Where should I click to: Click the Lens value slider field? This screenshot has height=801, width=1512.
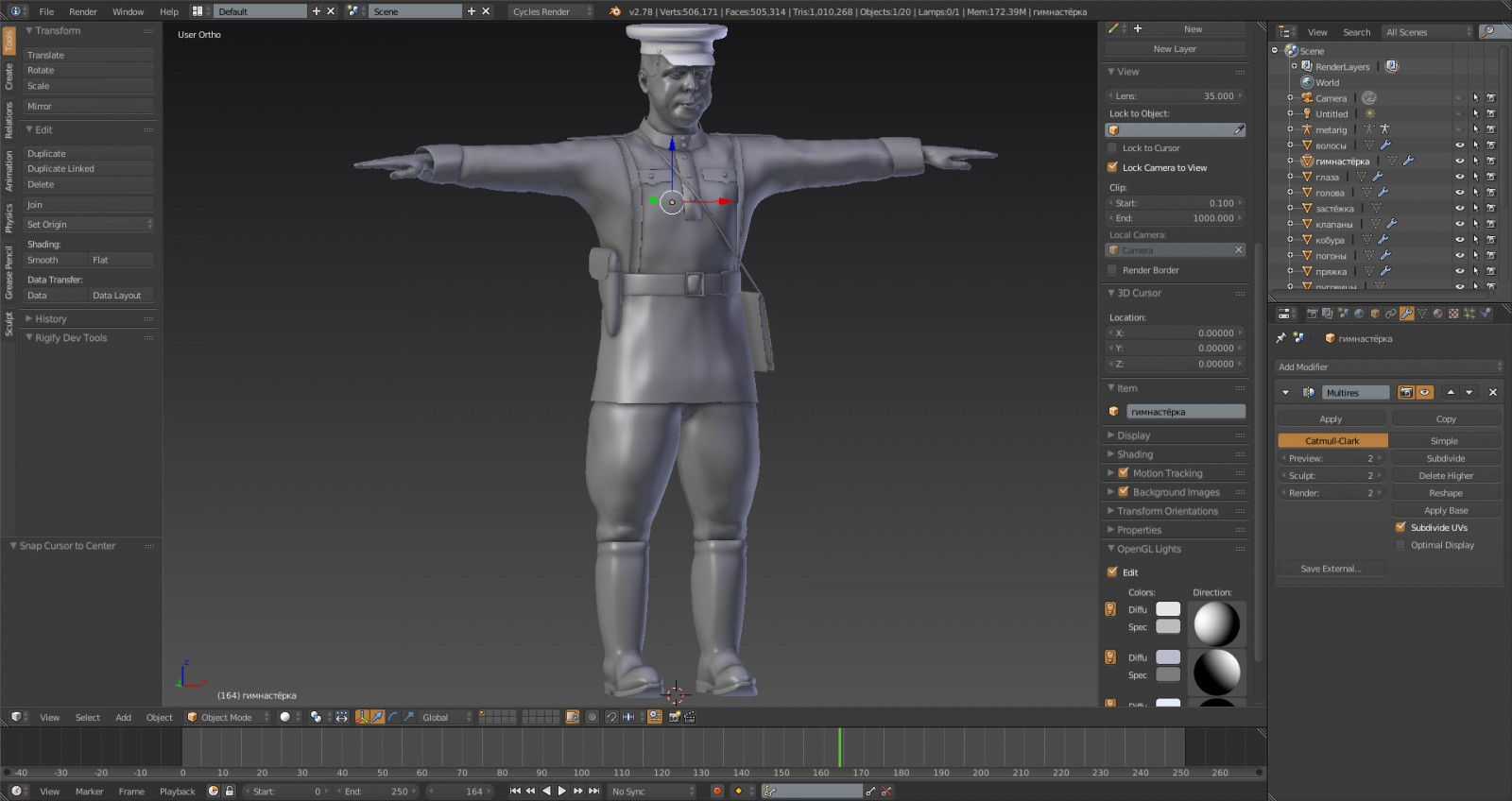pos(1176,95)
